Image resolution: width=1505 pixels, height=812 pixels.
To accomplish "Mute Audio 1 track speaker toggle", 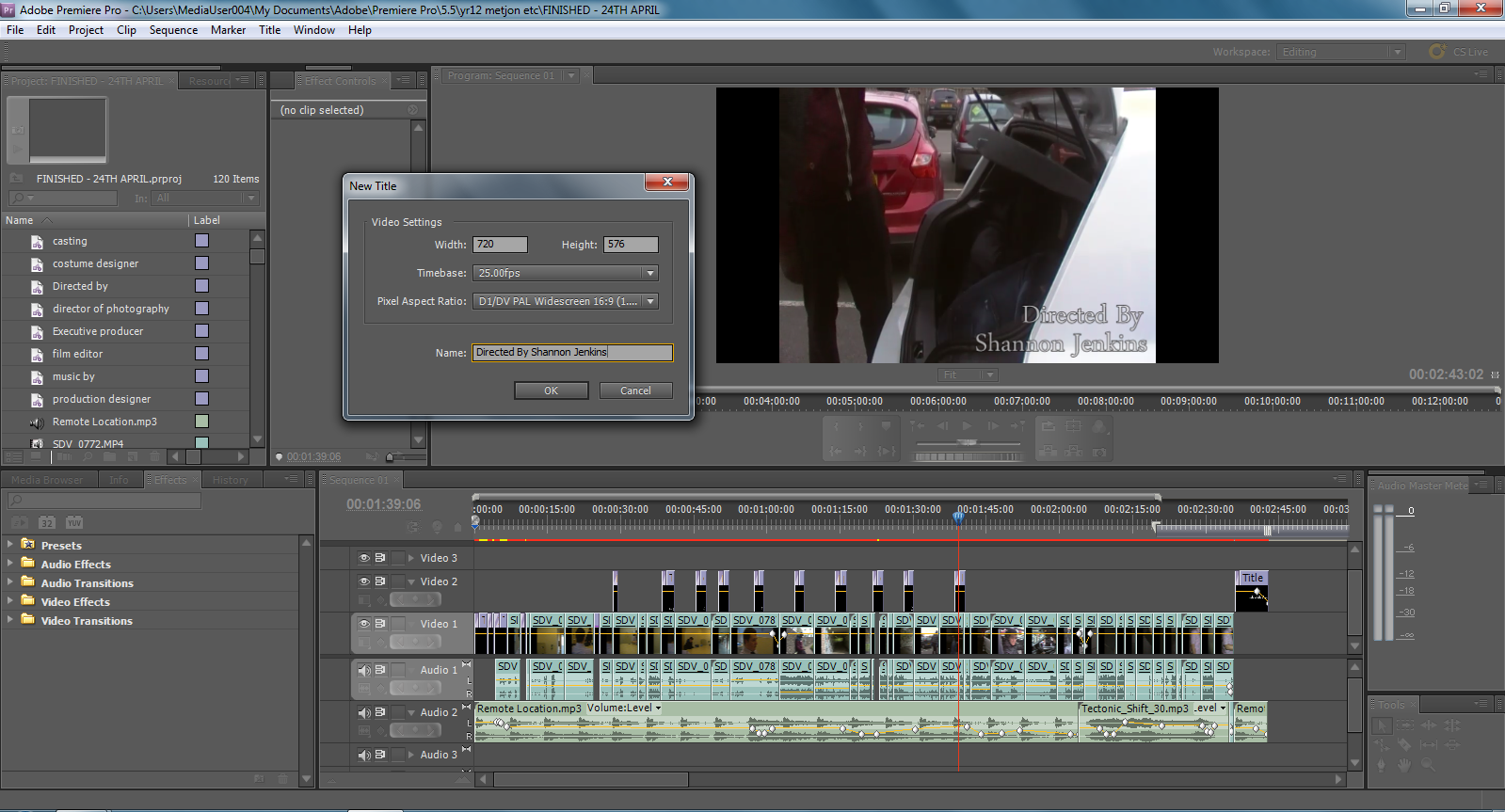I will (364, 670).
